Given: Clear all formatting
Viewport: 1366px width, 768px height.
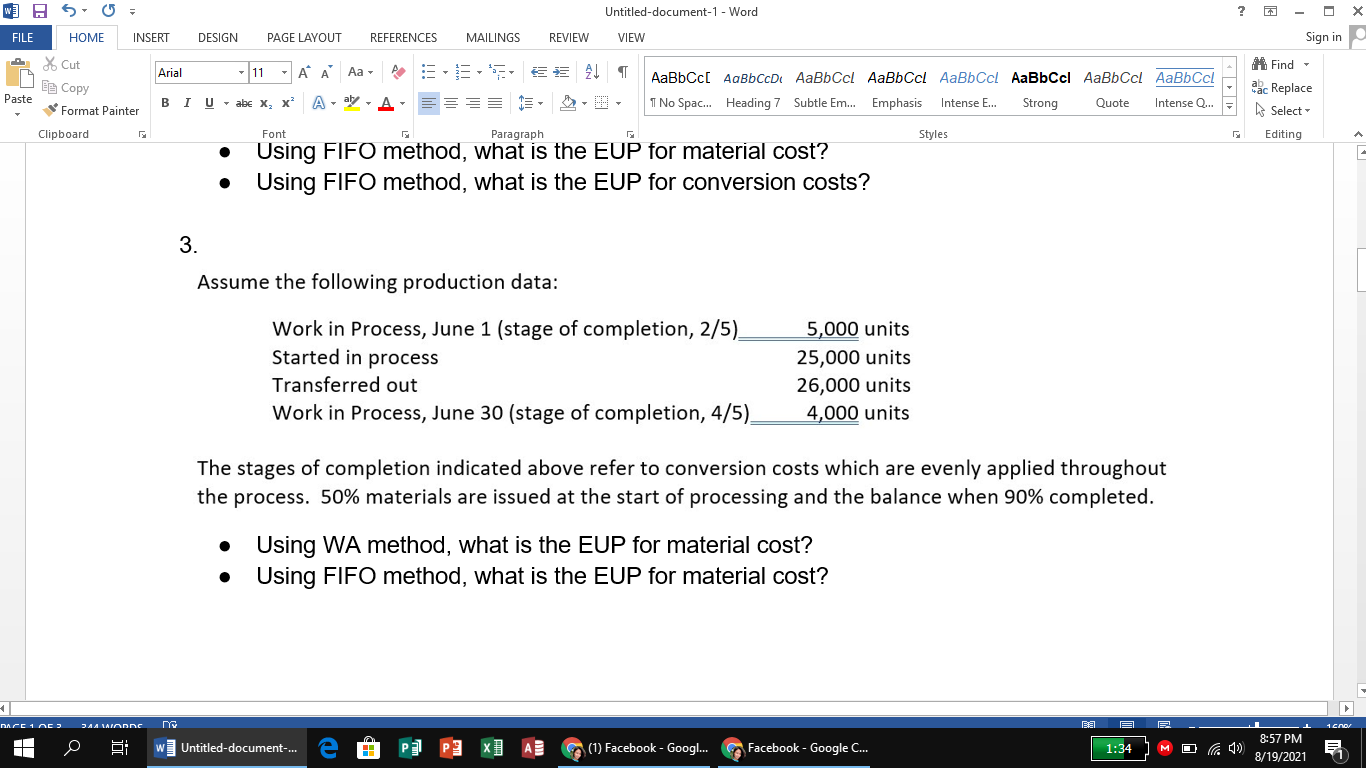Looking at the screenshot, I should tap(396, 73).
